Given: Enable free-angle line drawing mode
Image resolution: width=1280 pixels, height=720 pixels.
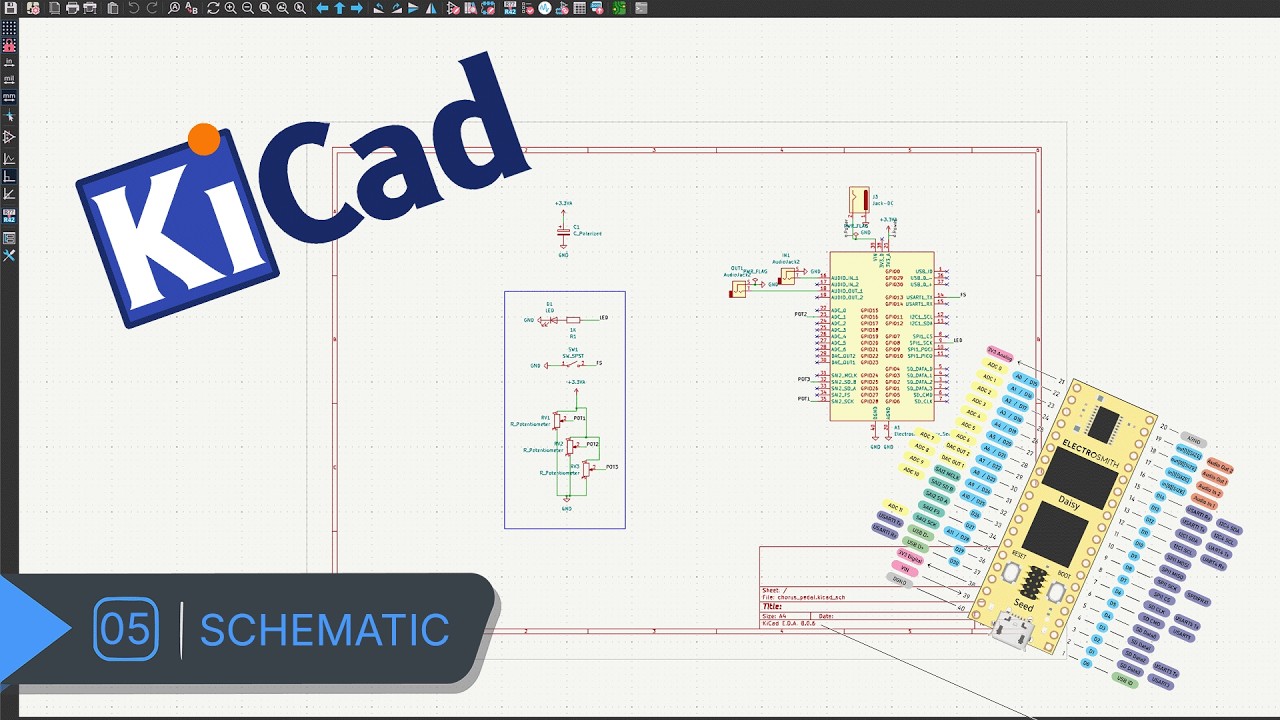Looking at the screenshot, I should click(9, 158).
